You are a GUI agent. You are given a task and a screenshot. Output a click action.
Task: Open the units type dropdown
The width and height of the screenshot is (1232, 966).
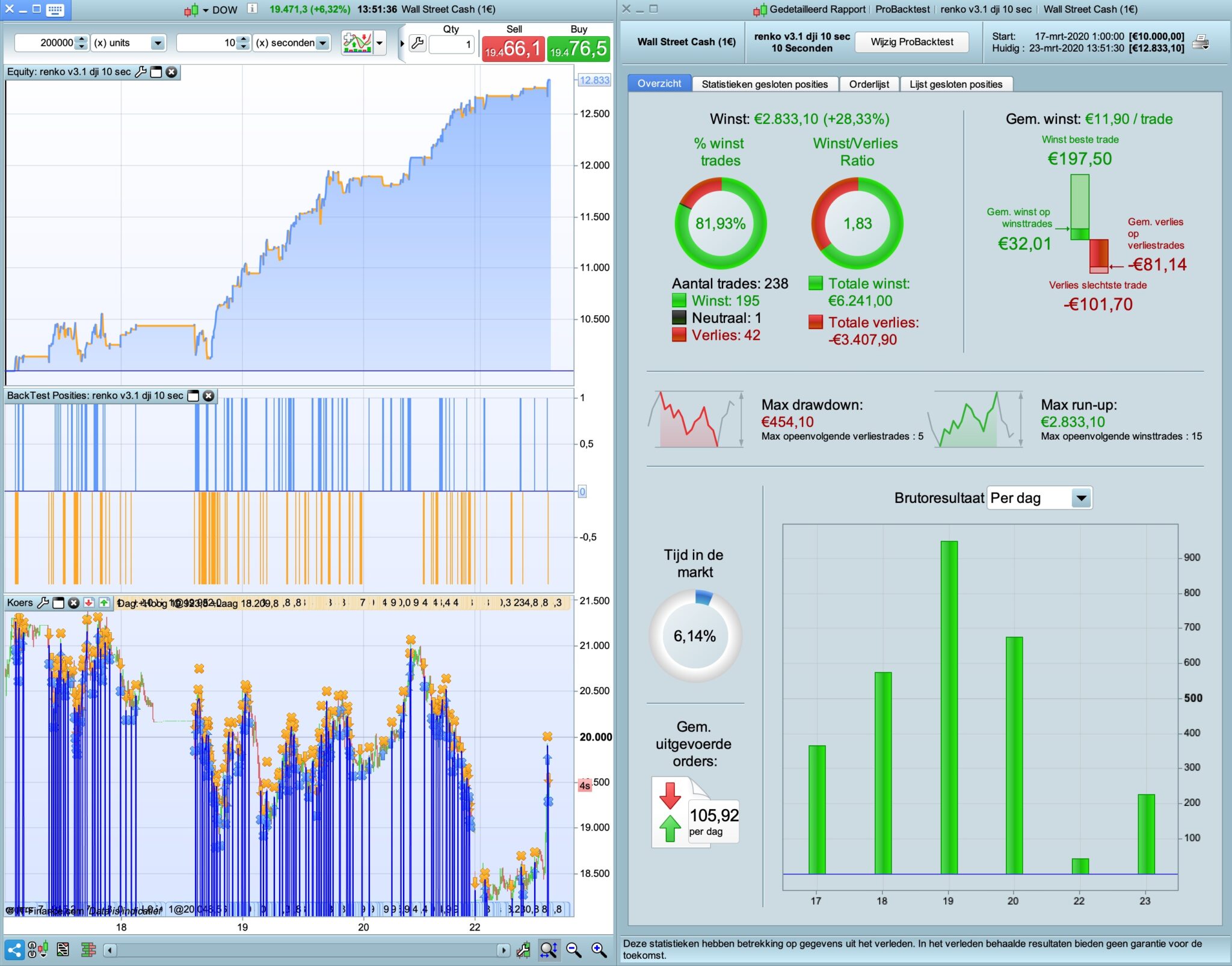tap(158, 43)
